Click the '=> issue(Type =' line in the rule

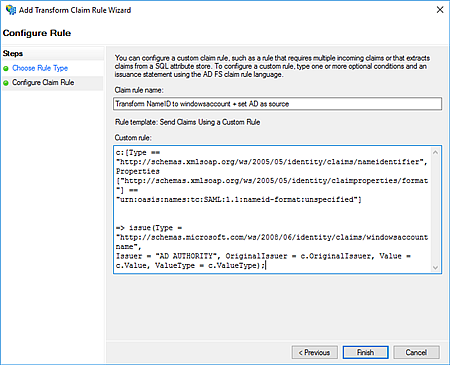point(149,228)
